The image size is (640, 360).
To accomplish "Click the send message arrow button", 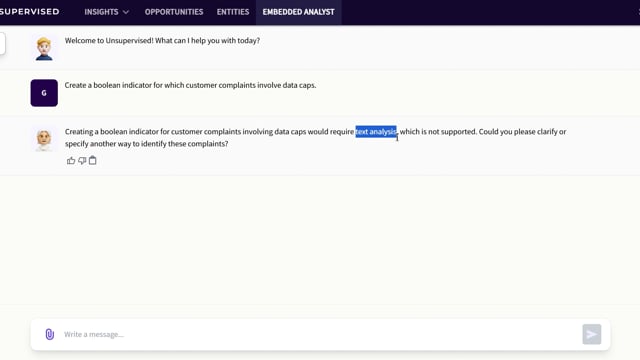I will point(591,334).
